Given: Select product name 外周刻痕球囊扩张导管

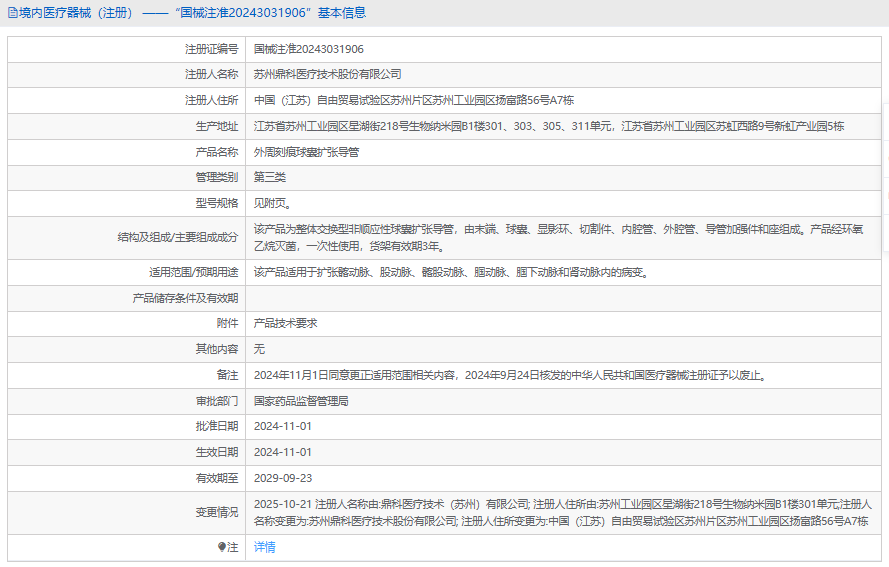Looking at the screenshot, I should (x=306, y=152).
